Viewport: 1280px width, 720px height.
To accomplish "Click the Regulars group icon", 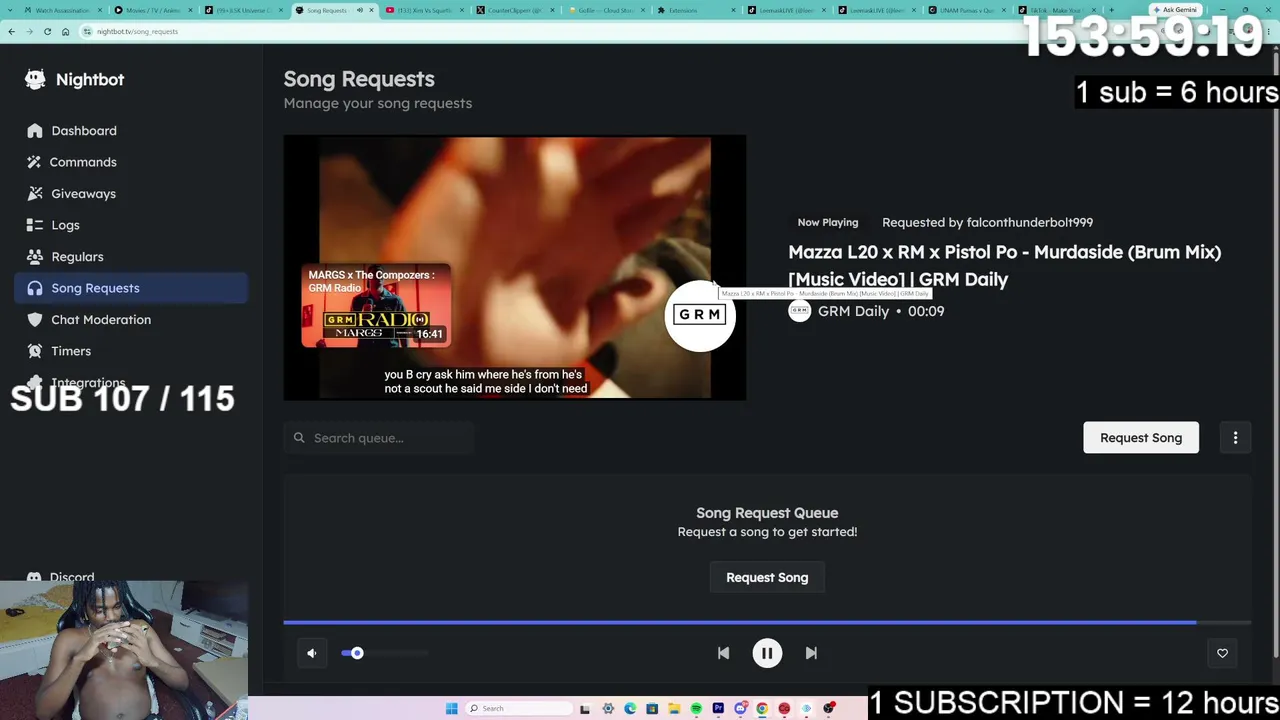I will pyautogui.click(x=35, y=257).
